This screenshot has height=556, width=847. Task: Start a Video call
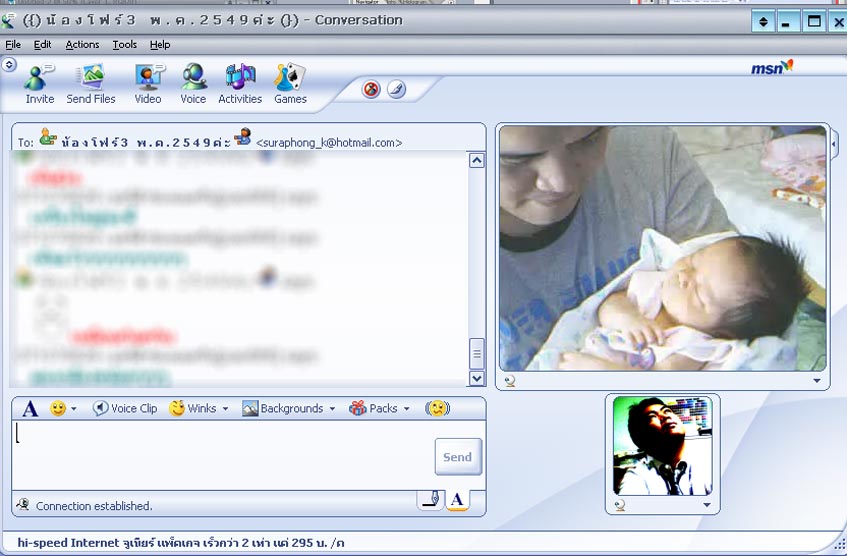(x=148, y=83)
